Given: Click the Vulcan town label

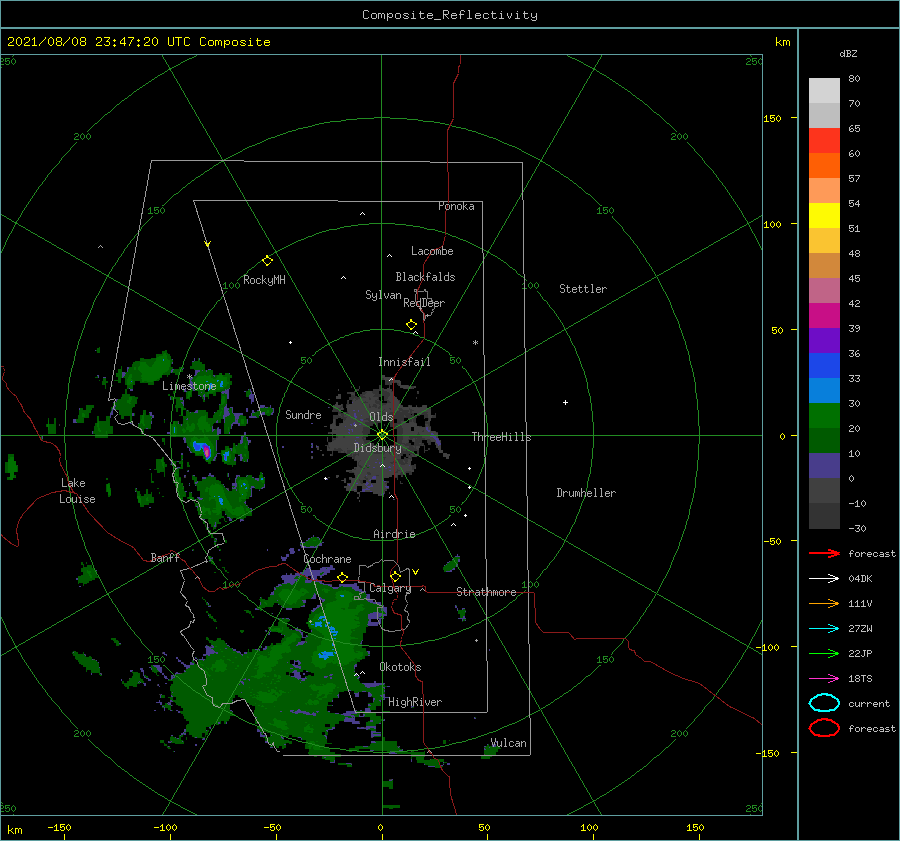Looking at the screenshot, I should click(x=508, y=743).
